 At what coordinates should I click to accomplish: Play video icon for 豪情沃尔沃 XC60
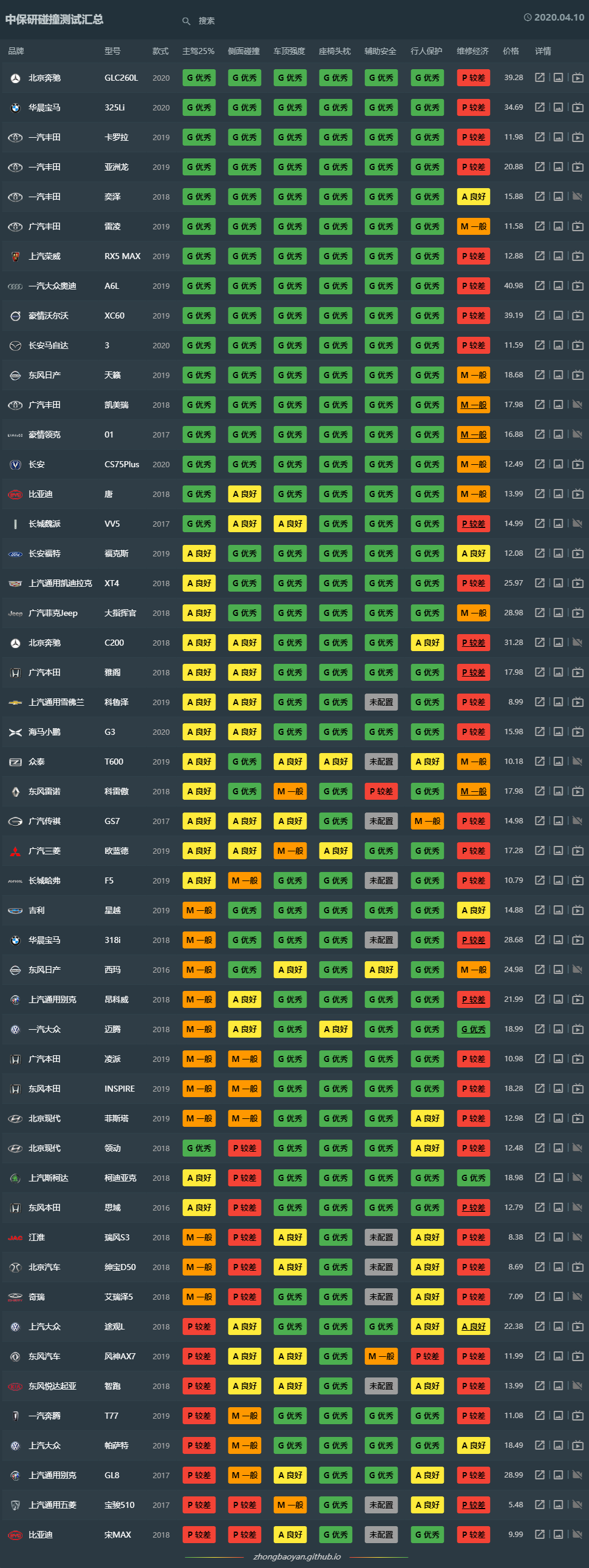tap(577, 316)
